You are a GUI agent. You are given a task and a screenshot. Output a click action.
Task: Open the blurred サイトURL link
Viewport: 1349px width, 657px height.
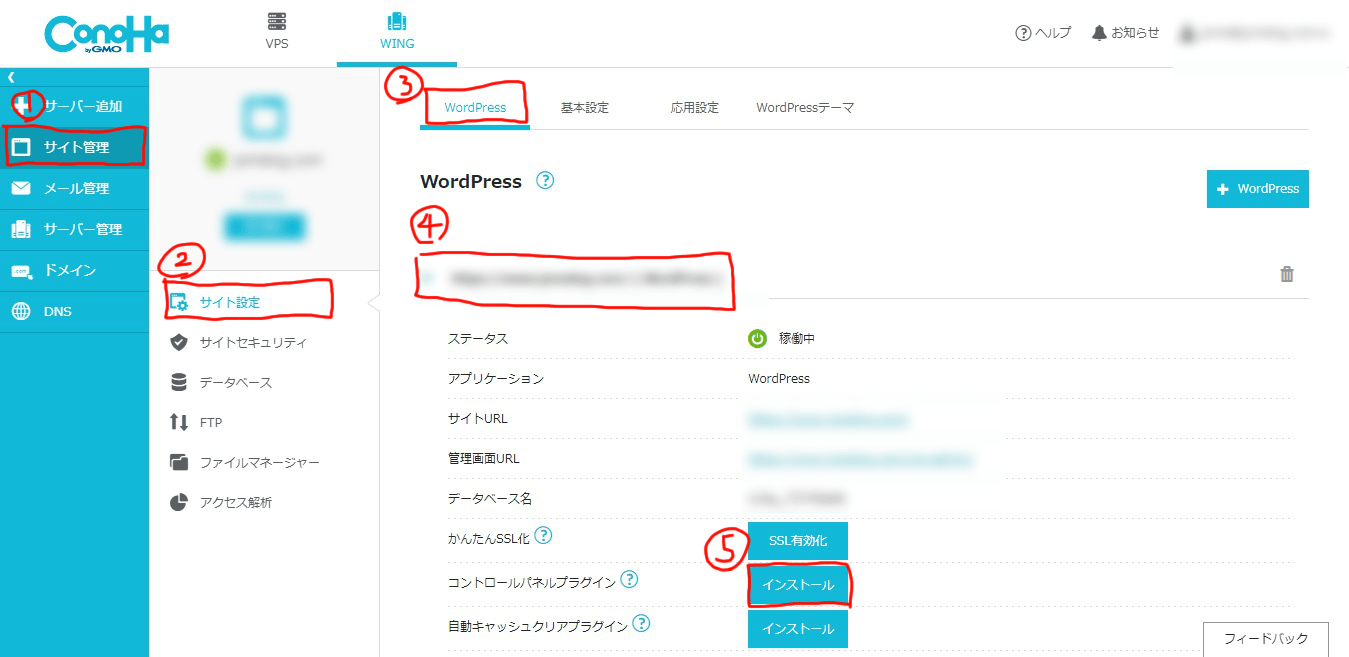[828, 419]
